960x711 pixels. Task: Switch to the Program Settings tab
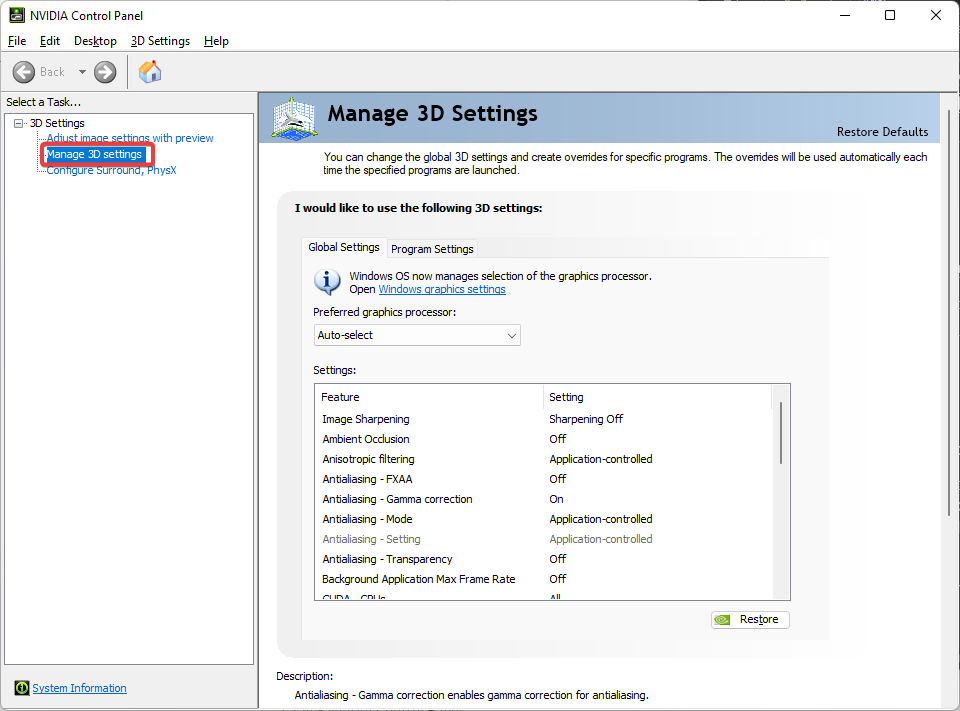(x=432, y=249)
